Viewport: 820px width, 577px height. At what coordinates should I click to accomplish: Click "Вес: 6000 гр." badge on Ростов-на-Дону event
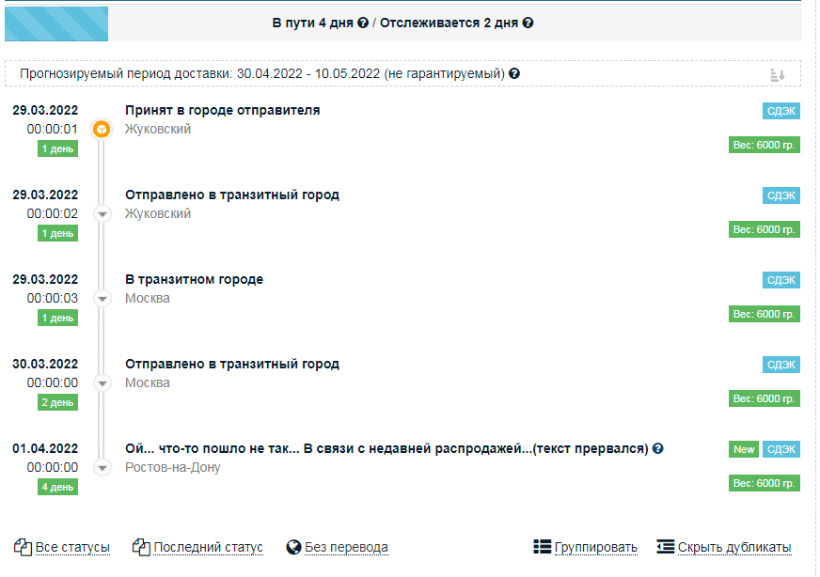pos(764,484)
